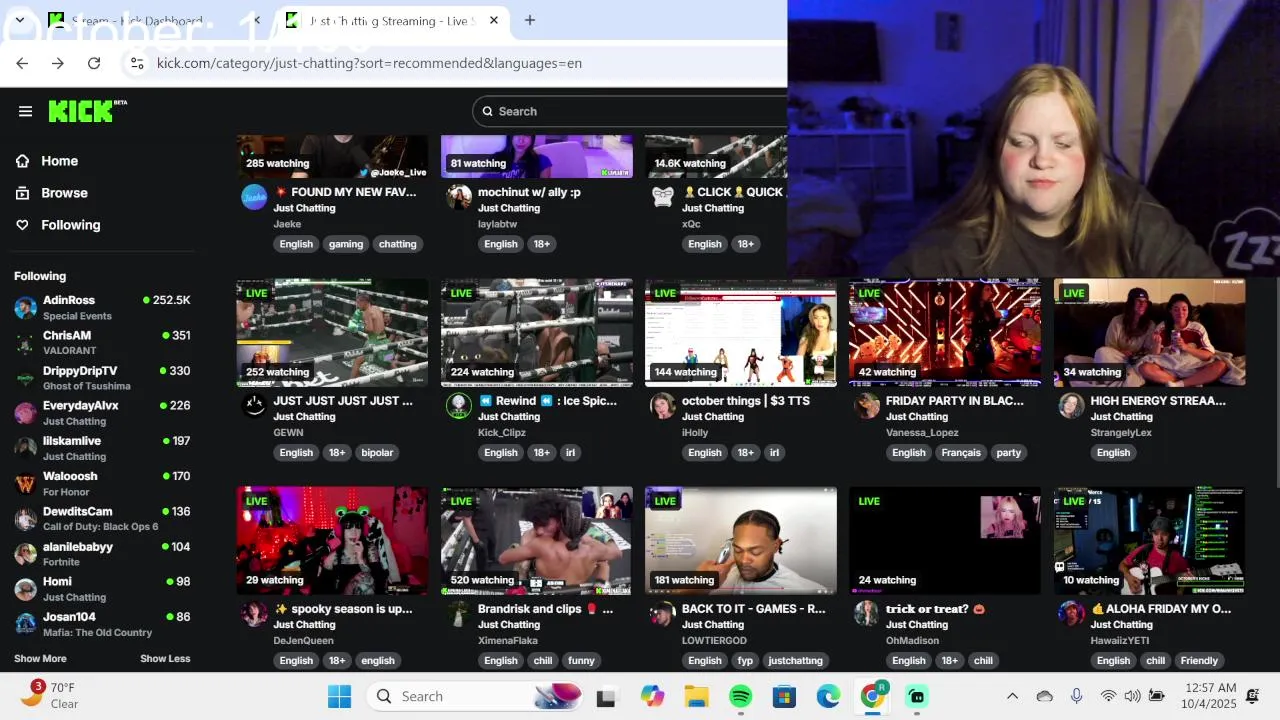The width and height of the screenshot is (1280, 720).
Task: Select the party tag under Vanessa_Lopez
Action: [x=1009, y=452]
